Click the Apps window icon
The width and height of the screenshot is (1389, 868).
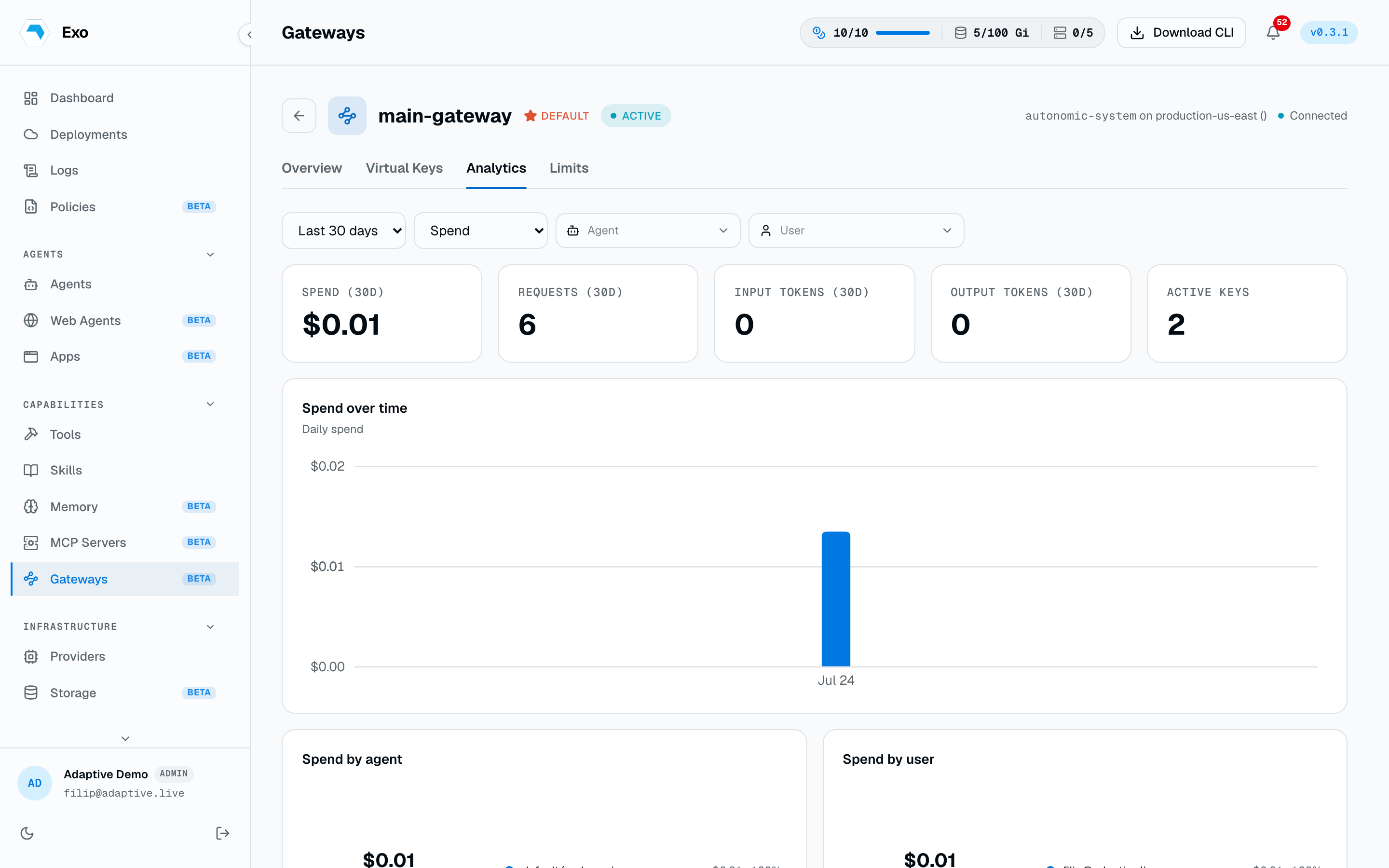tap(31, 356)
